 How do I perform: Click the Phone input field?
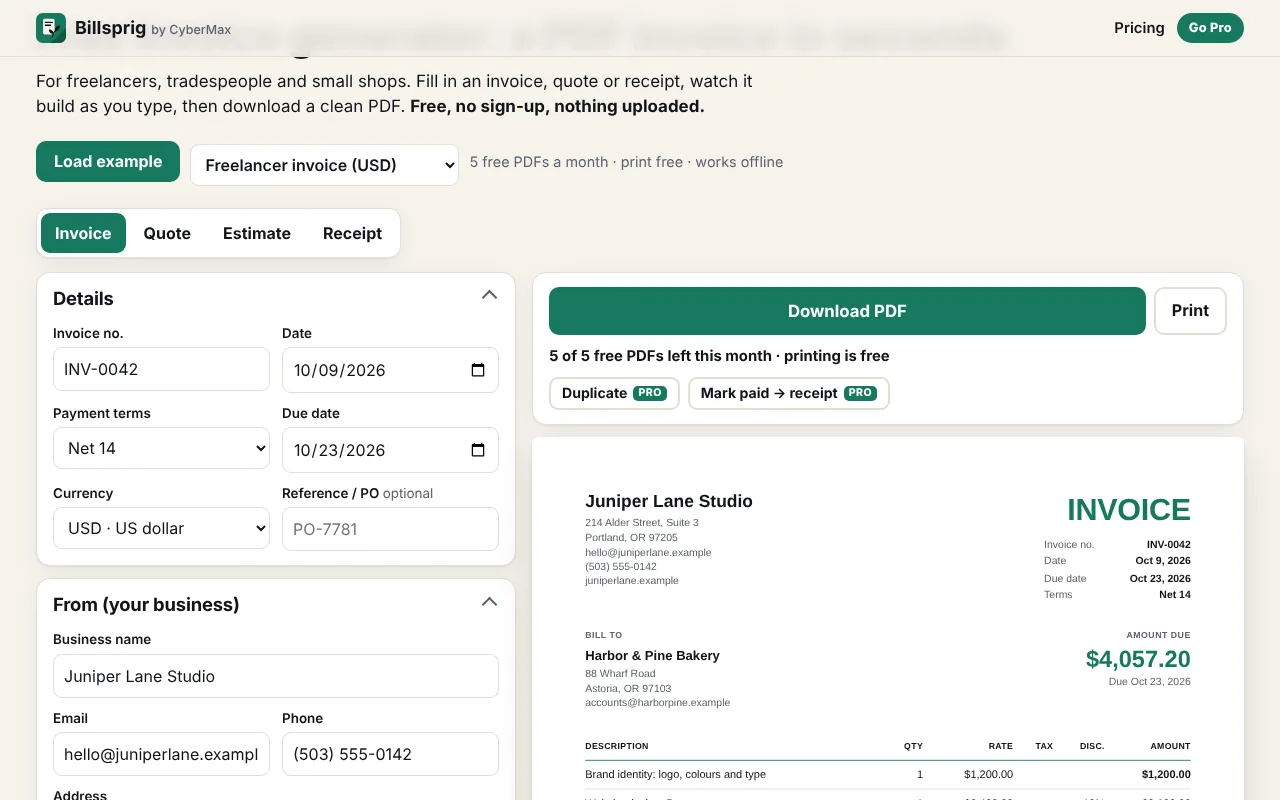[390, 754]
